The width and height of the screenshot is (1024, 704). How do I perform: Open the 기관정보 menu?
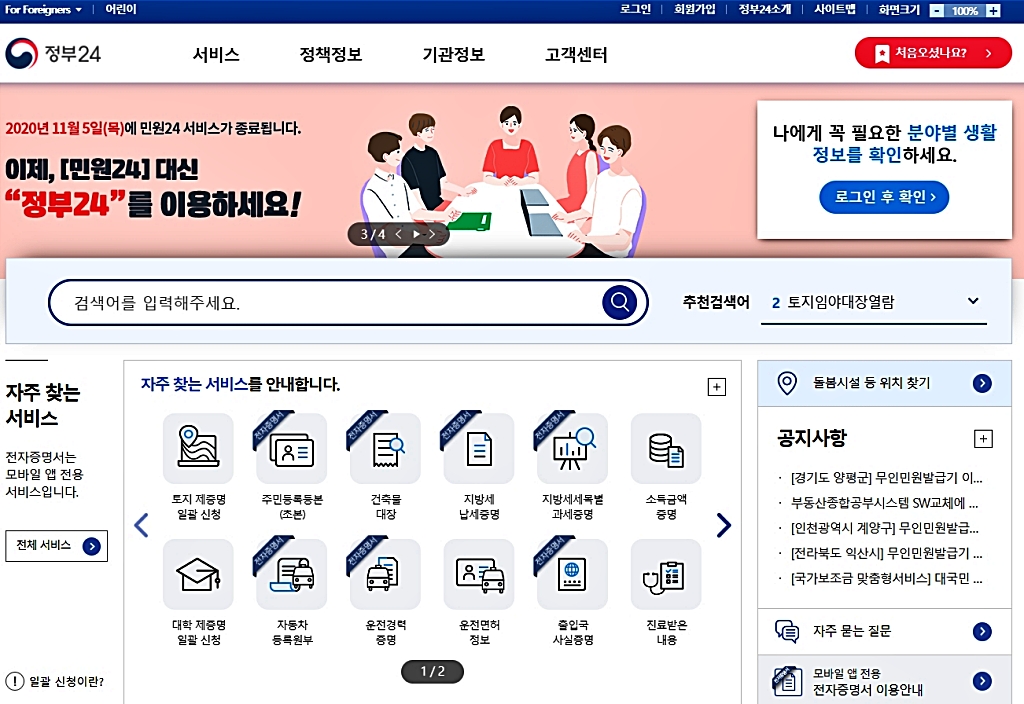point(453,54)
